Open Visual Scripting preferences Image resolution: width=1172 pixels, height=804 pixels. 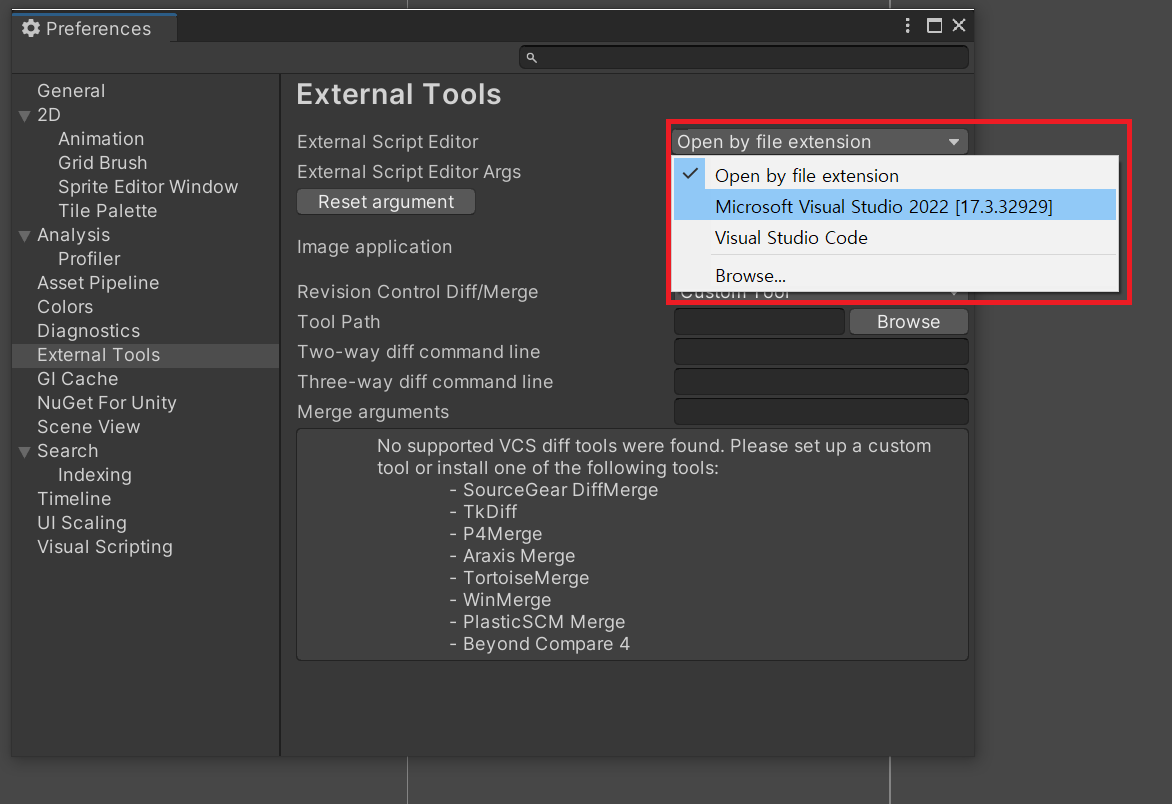(105, 547)
